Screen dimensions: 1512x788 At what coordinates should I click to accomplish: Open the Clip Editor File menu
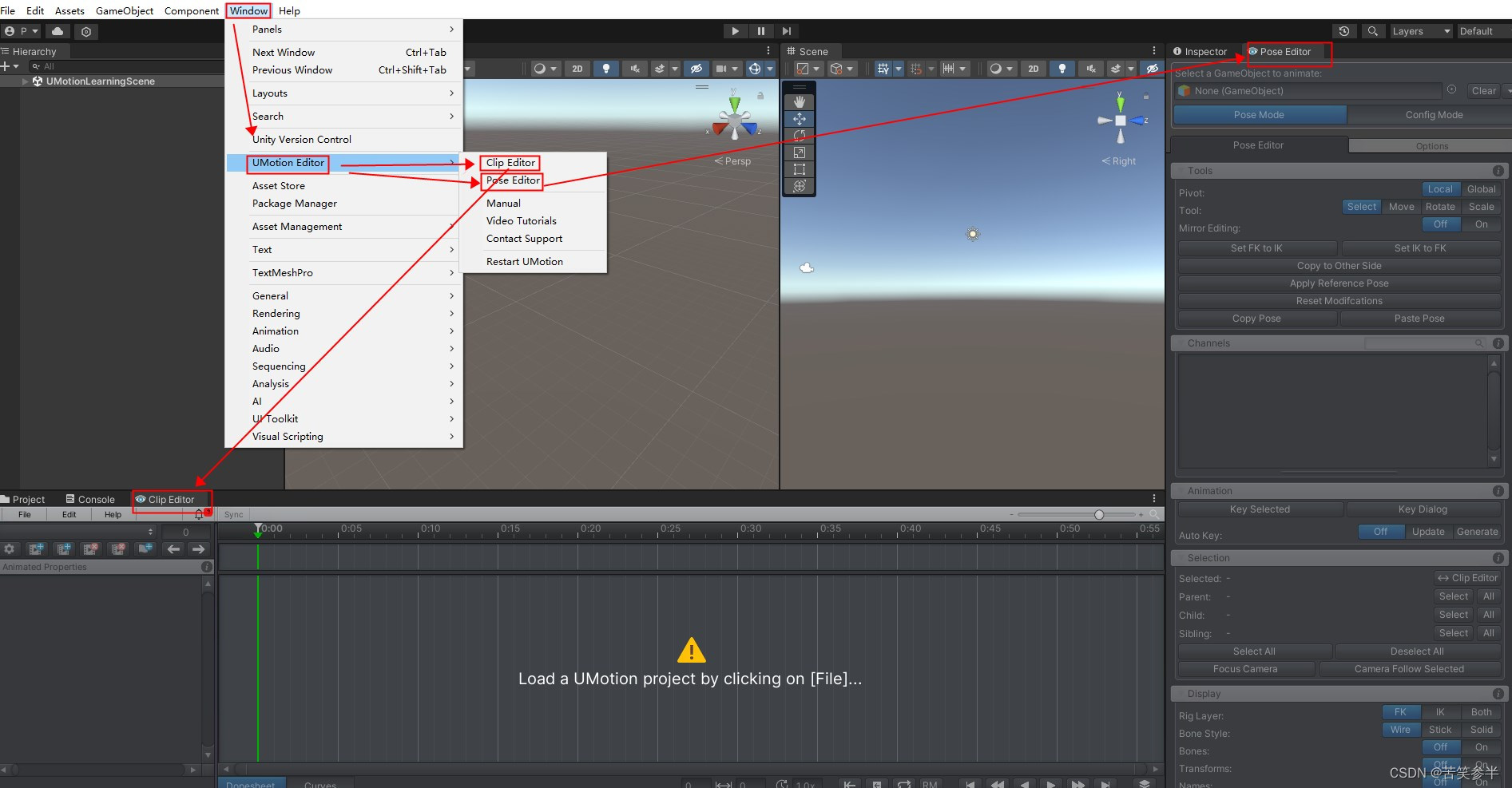pos(25,515)
